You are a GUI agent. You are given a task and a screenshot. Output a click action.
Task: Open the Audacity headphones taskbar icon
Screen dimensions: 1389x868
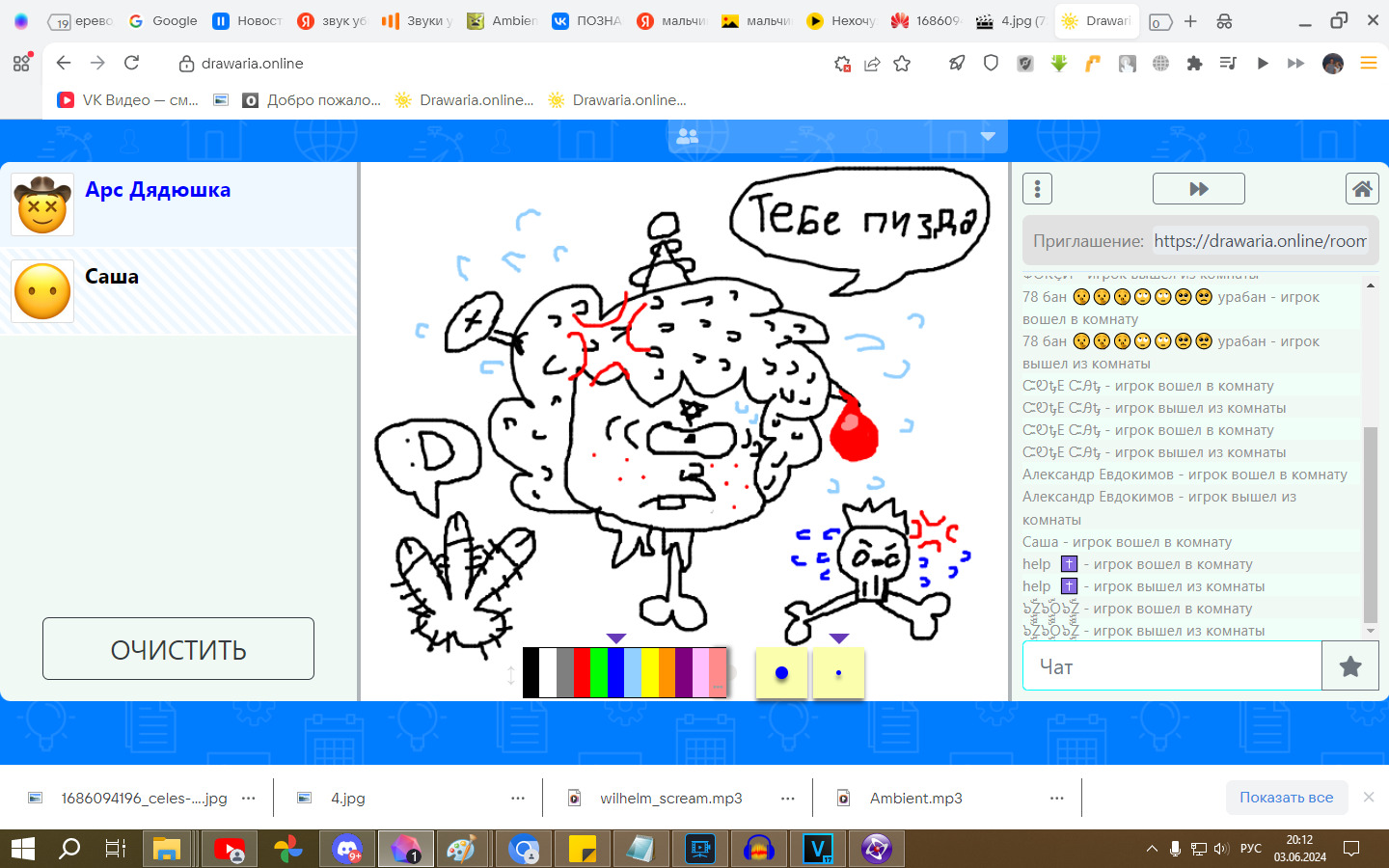[759, 849]
